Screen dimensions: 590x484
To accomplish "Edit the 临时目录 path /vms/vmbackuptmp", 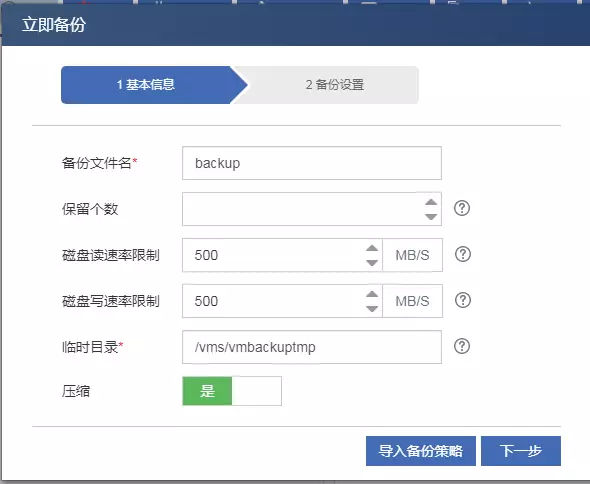I will pos(312,347).
